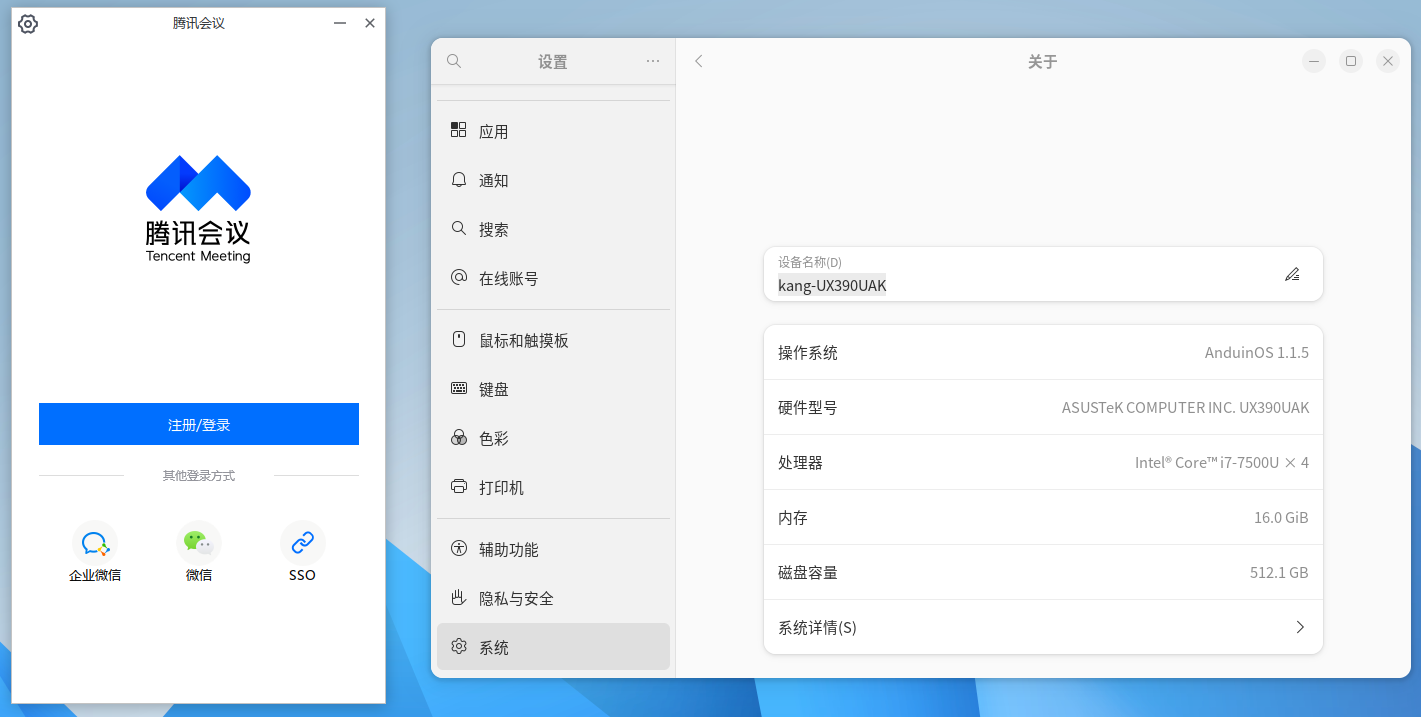Maximize the Settings 关于 window
Image resolution: width=1421 pixels, height=717 pixels.
[x=1351, y=61]
